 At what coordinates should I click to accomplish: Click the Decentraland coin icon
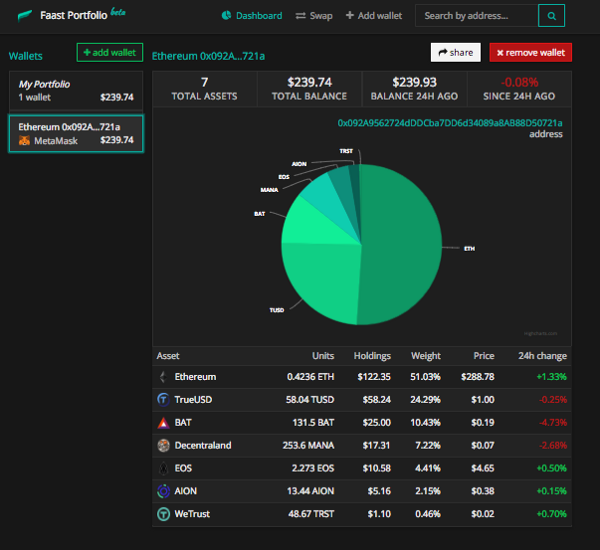[163, 445]
